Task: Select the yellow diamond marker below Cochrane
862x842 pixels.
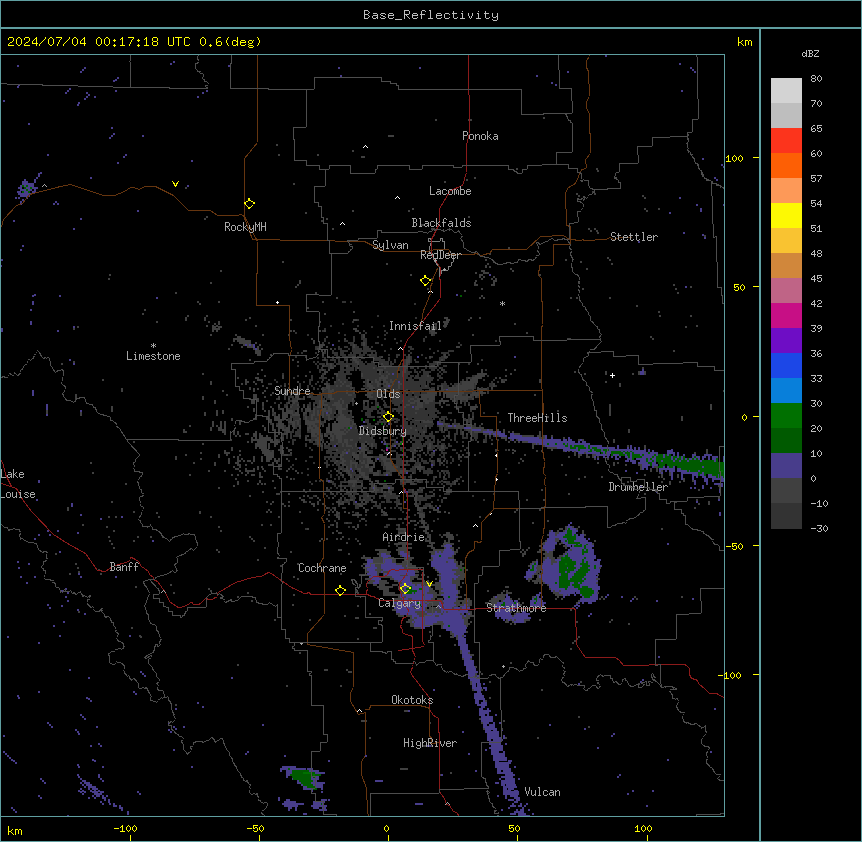Action: click(x=340, y=590)
